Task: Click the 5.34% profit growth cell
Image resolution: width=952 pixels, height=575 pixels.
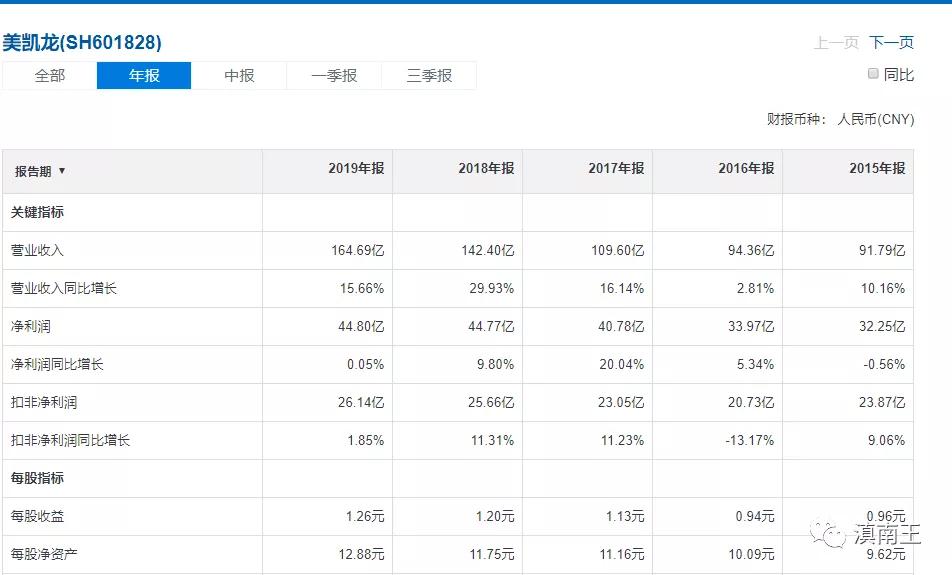Action: coord(755,364)
